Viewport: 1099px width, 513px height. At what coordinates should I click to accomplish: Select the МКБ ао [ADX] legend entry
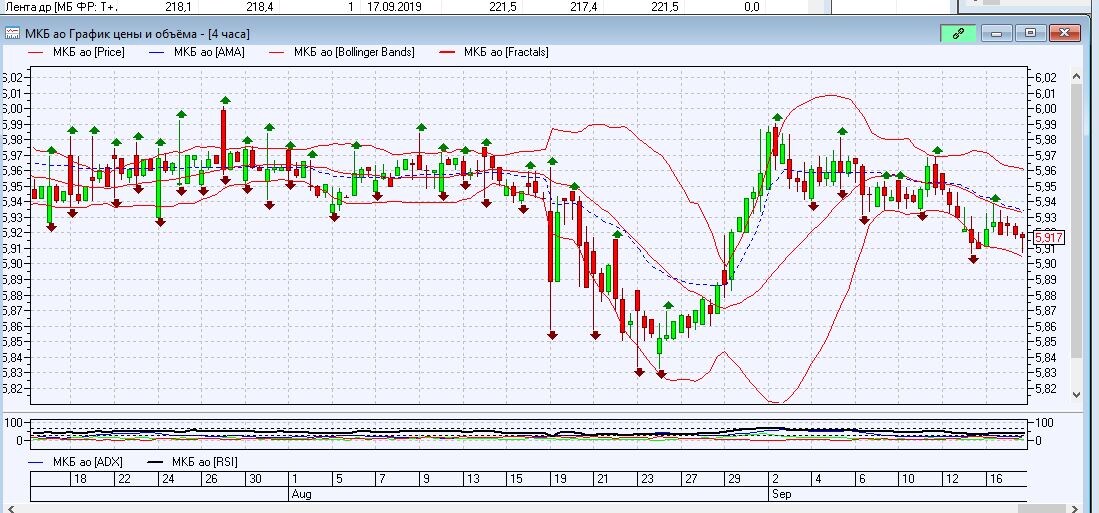[x=75, y=462]
